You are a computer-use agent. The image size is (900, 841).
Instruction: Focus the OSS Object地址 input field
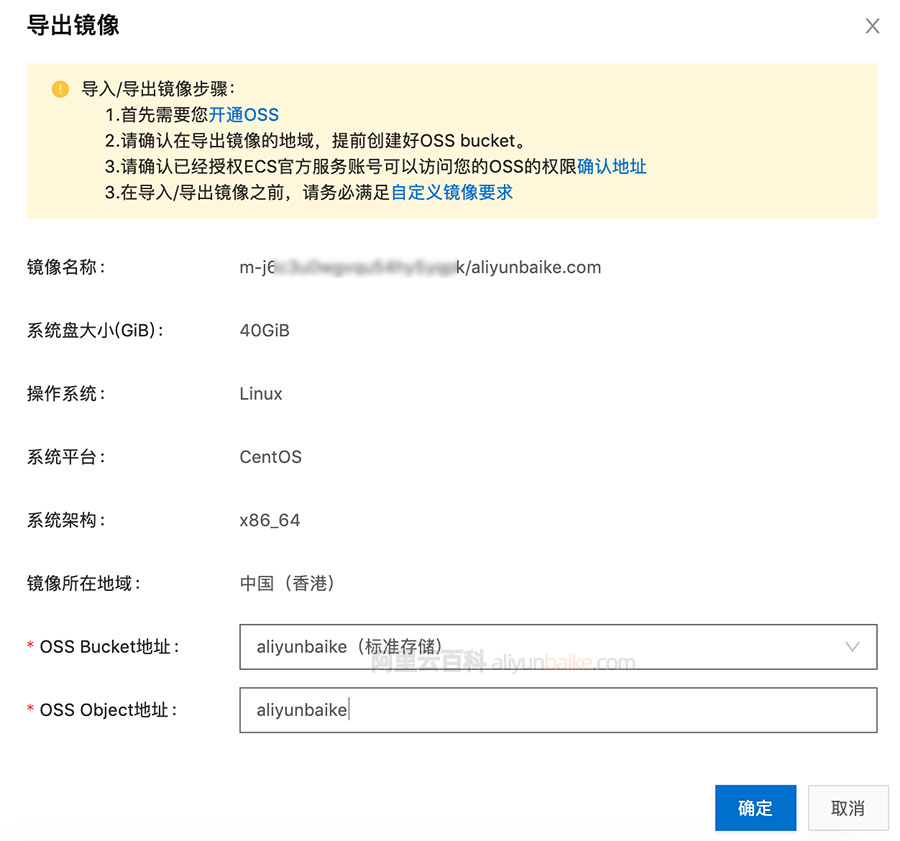click(x=558, y=710)
